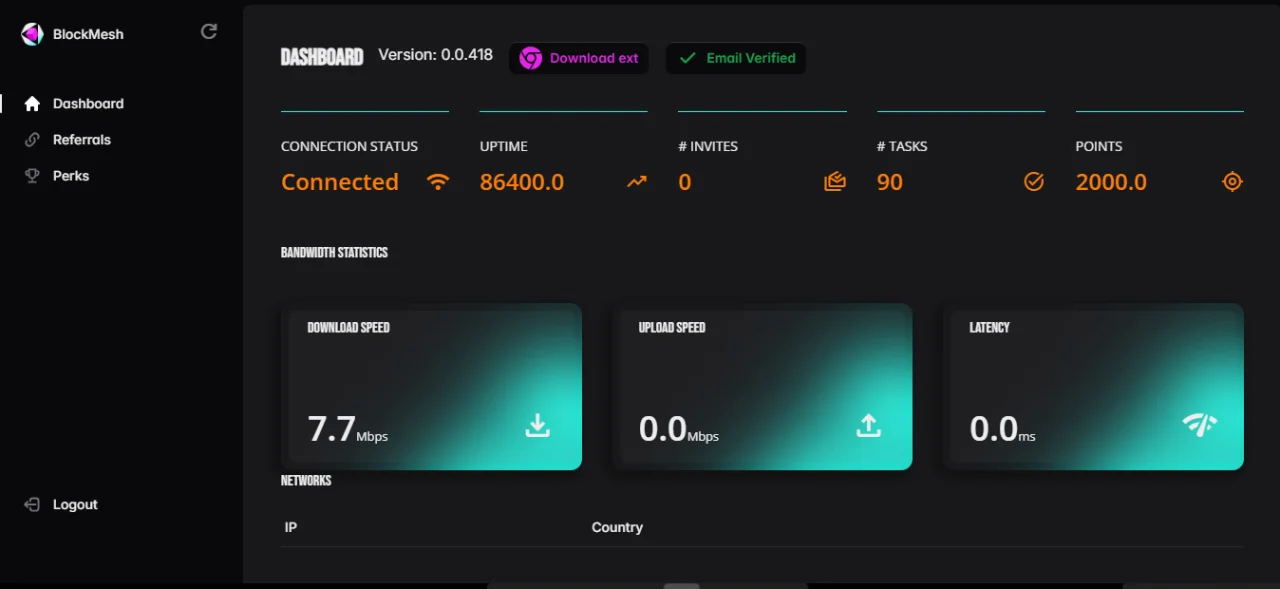Screen dimensions: 1280x589
Task: Click the invites envelope icon
Action: [835, 182]
